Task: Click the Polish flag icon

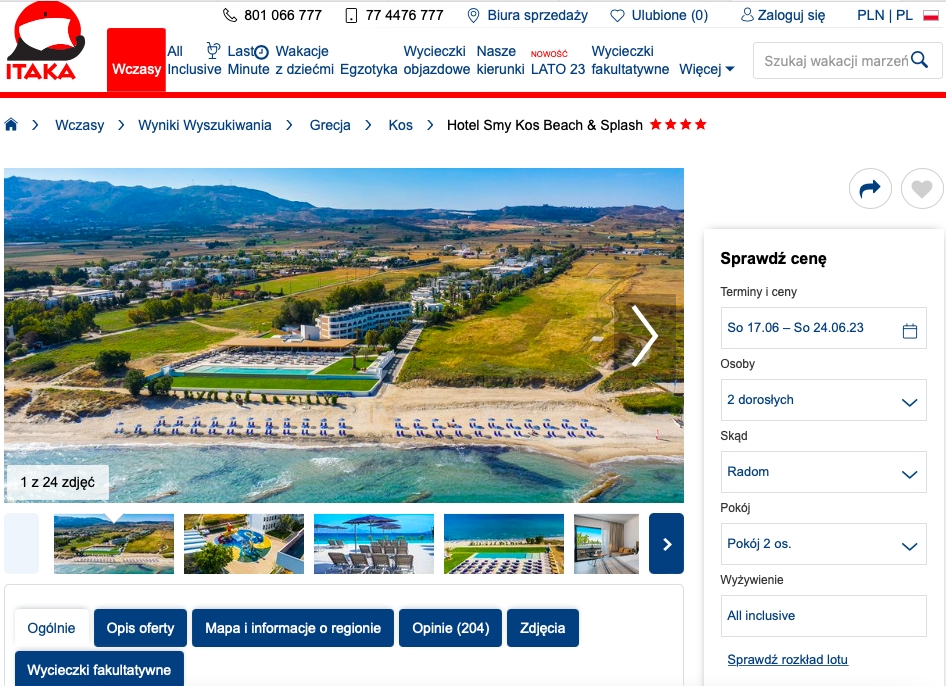Action: click(x=931, y=16)
